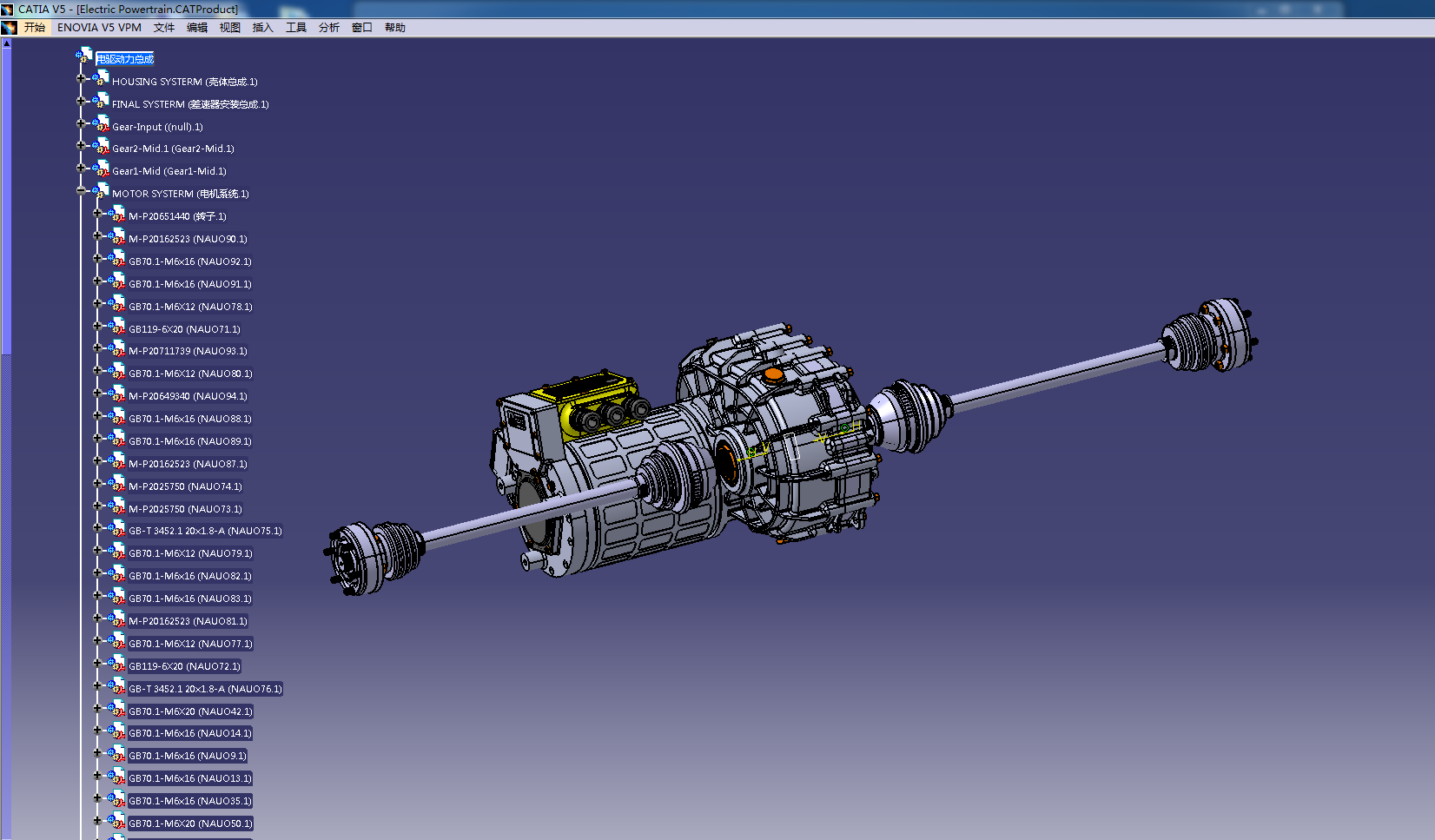This screenshot has height=840, width=1435.
Task: Expand the M-P20162523 (NAUO81.1) node
Action: [97, 618]
